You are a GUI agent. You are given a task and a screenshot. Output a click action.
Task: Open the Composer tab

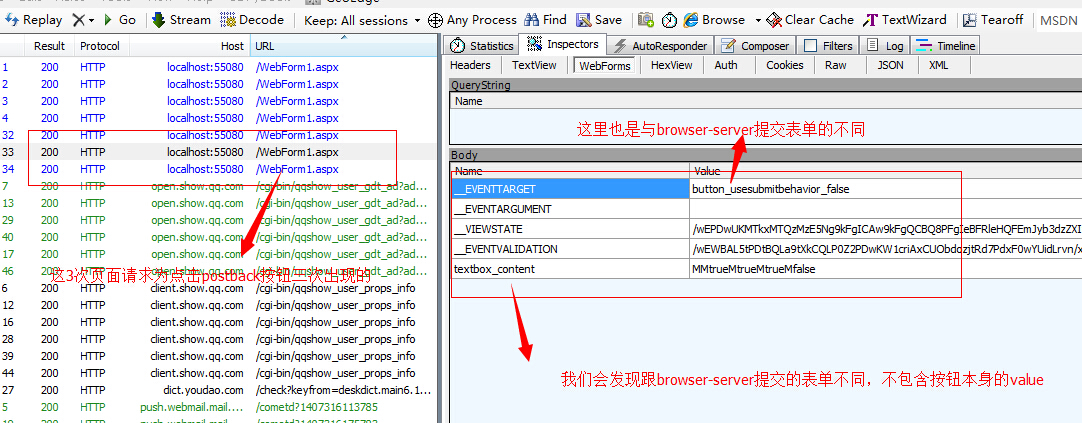(x=756, y=46)
